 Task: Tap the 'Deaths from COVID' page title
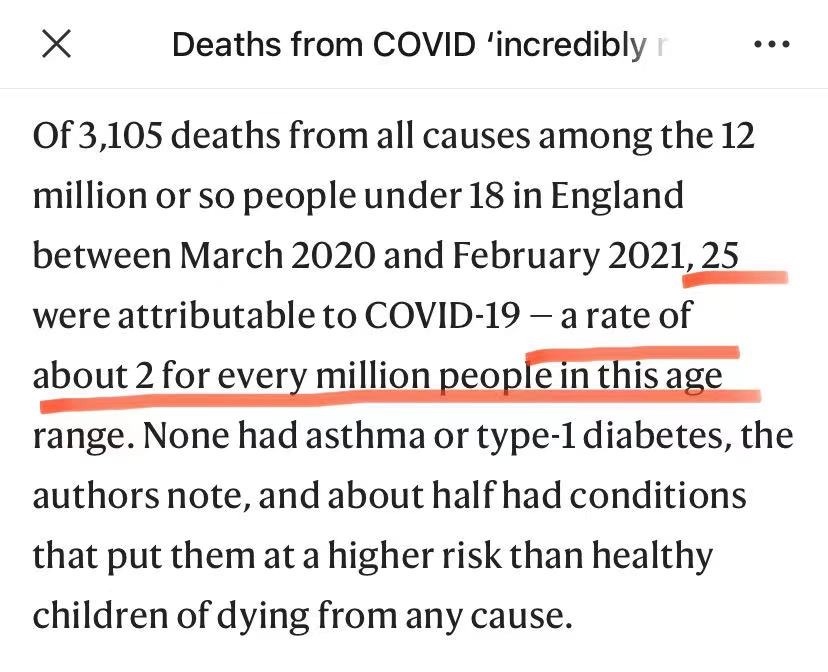pyautogui.click(x=420, y=44)
